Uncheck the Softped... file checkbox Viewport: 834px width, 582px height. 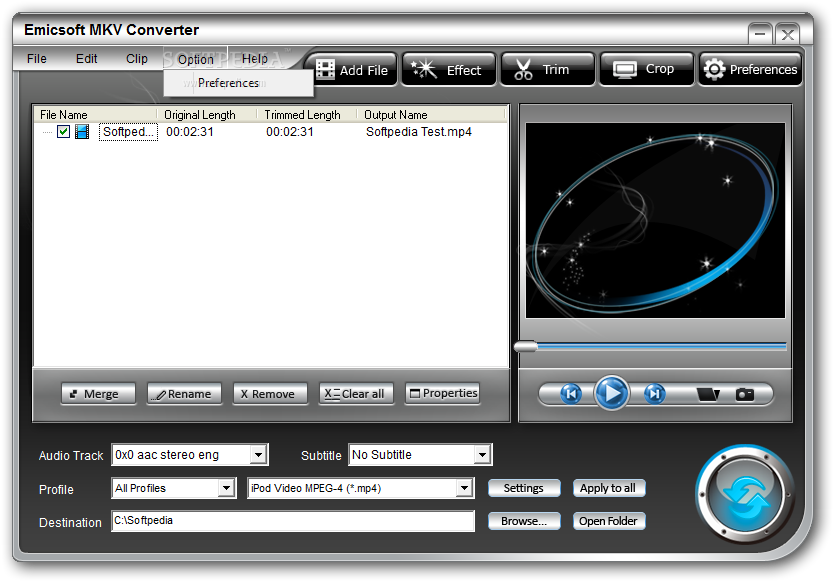pos(63,131)
